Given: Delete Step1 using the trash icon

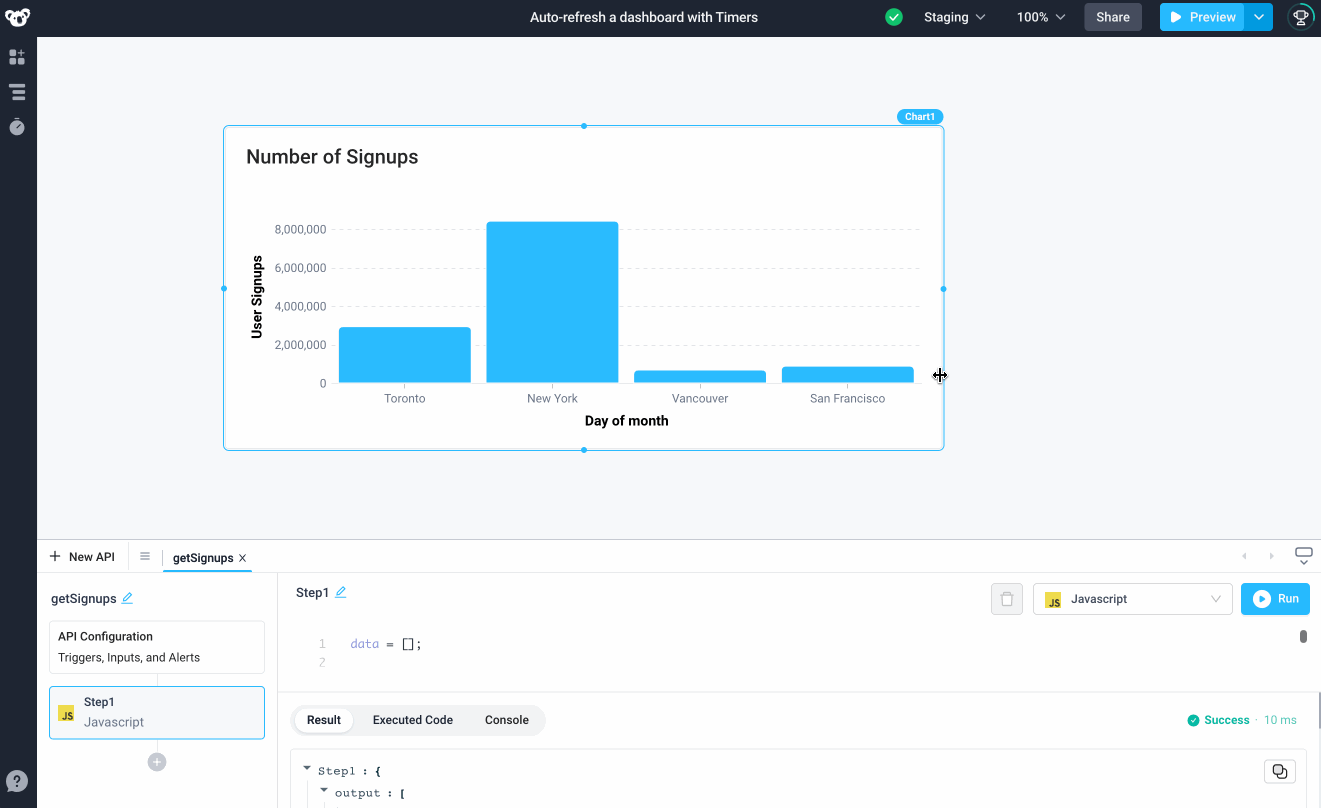Looking at the screenshot, I should [1006, 598].
